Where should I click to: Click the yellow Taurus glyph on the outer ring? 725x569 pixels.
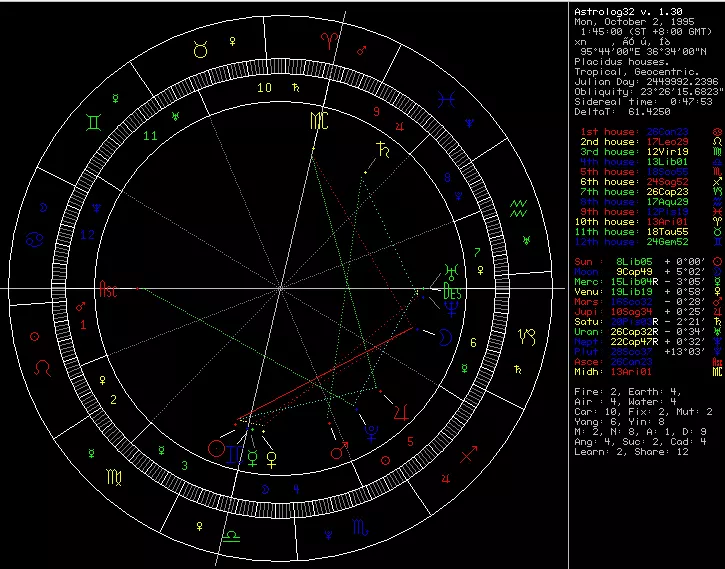click(200, 49)
